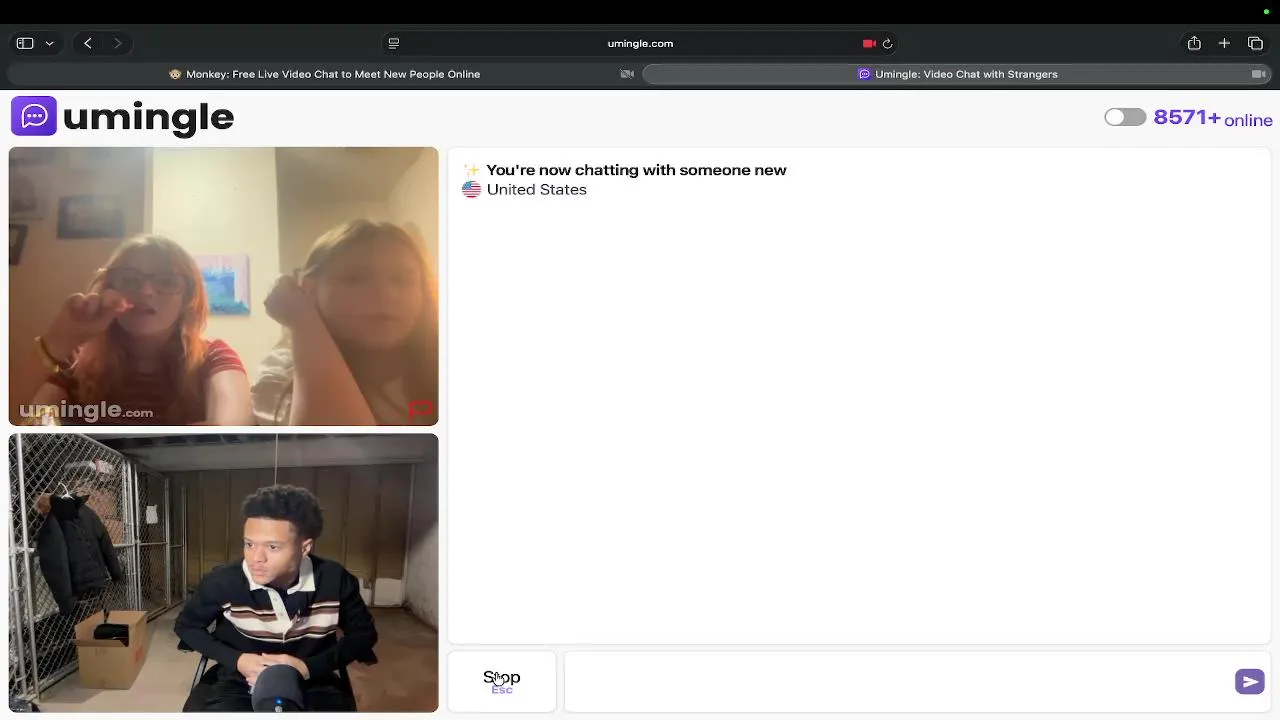Open a new tab with the plus icon
The image size is (1280, 720).
click(x=1224, y=43)
